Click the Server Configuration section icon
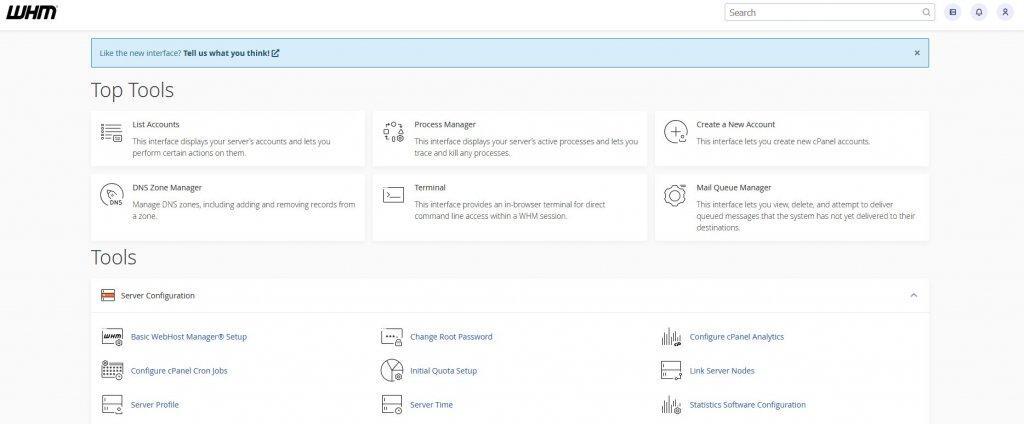The height and width of the screenshot is (424, 1024). coord(108,295)
